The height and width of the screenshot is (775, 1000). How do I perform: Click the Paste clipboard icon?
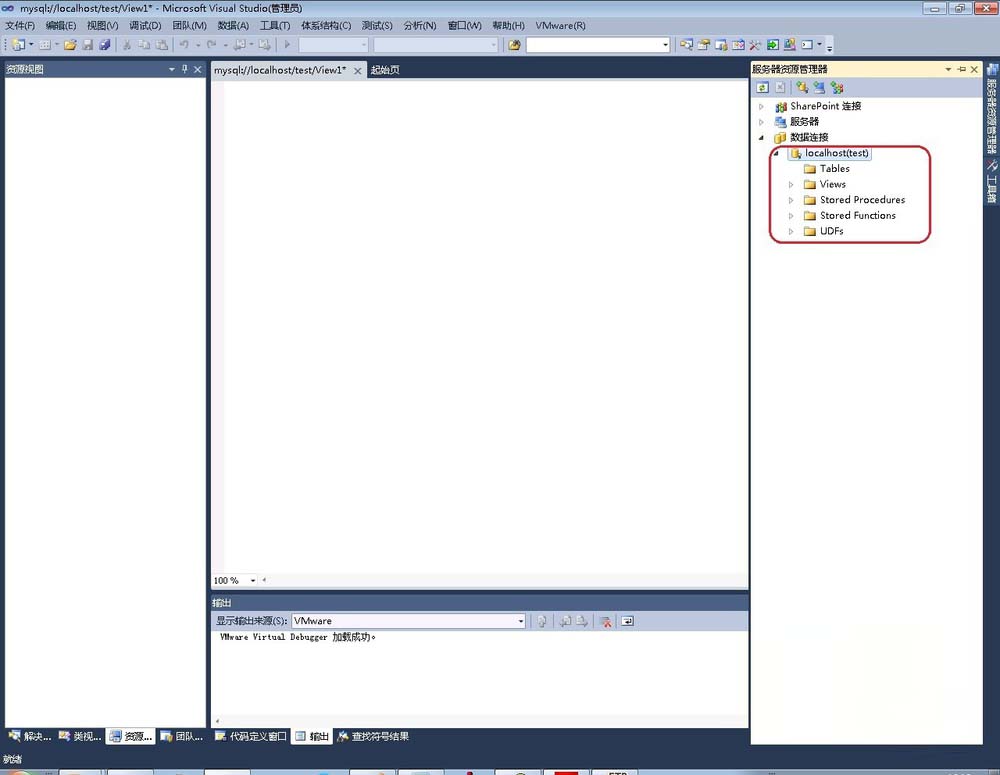tap(162, 45)
